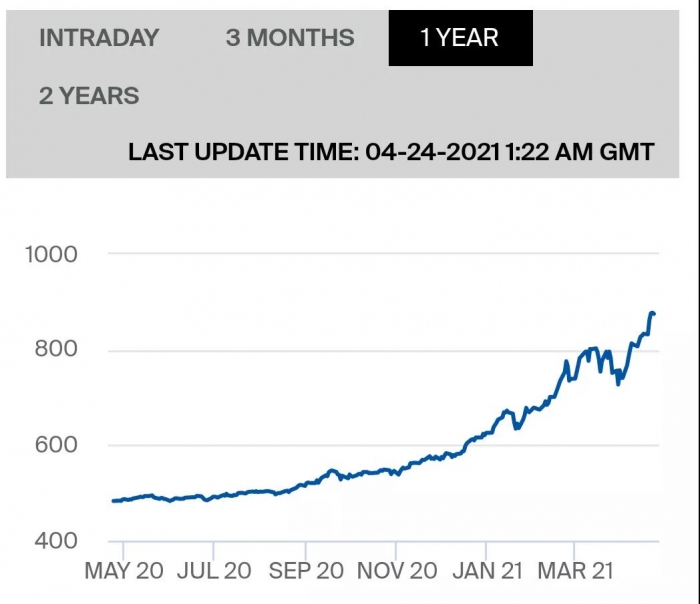The width and height of the screenshot is (700, 604).
Task: Click the JUL 20 x-axis label
Action: pos(214,571)
